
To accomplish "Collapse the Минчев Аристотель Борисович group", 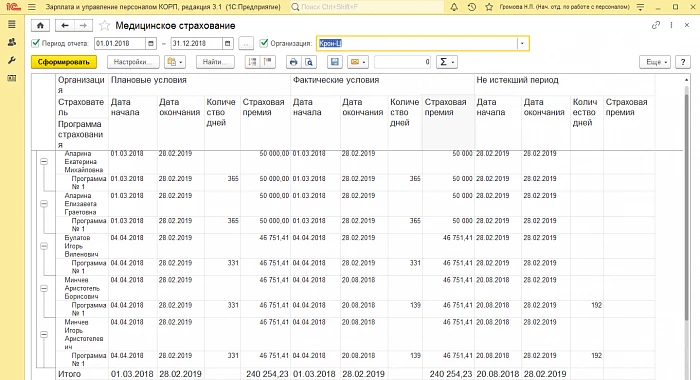I will [x=44, y=288].
